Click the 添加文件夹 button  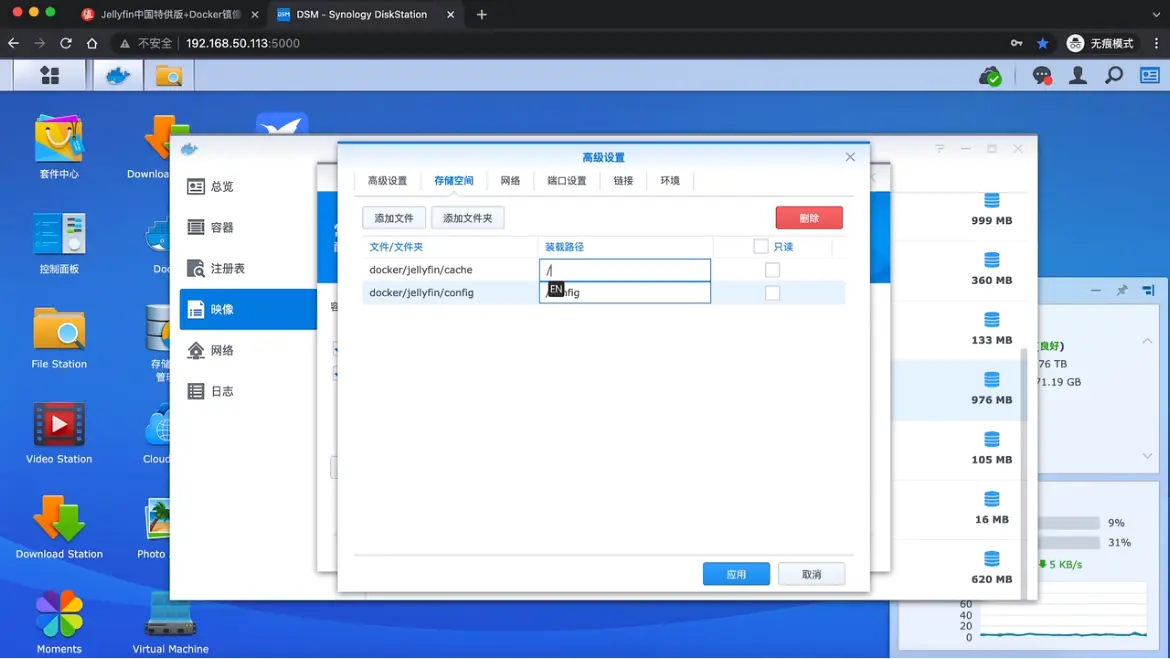[467, 218]
